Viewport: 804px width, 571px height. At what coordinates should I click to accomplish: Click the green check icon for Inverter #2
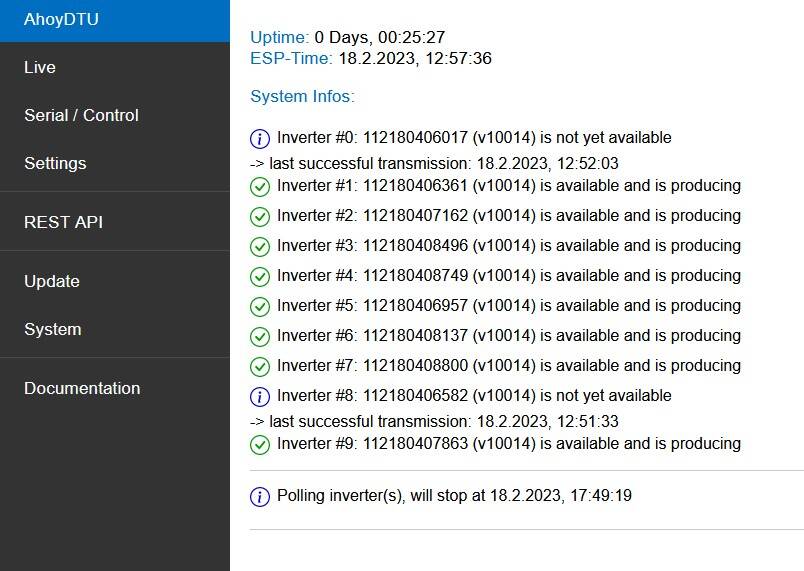pyautogui.click(x=260, y=217)
